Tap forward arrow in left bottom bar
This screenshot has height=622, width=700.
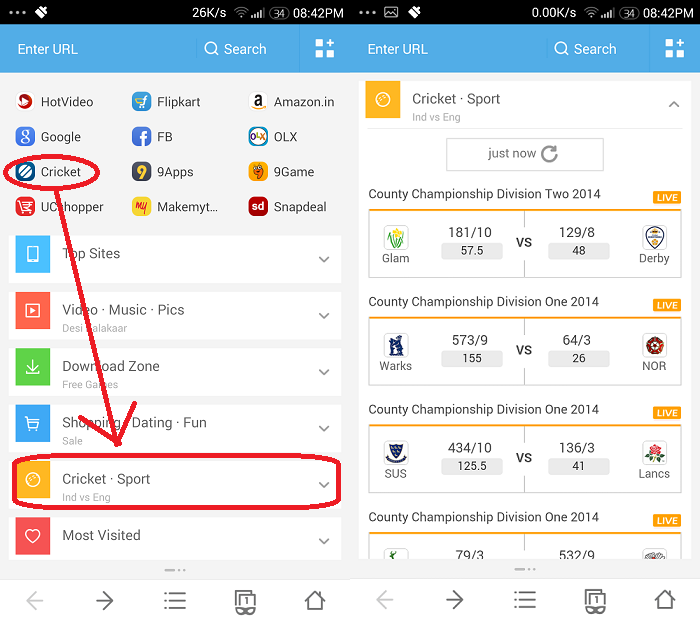click(x=105, y=600)
